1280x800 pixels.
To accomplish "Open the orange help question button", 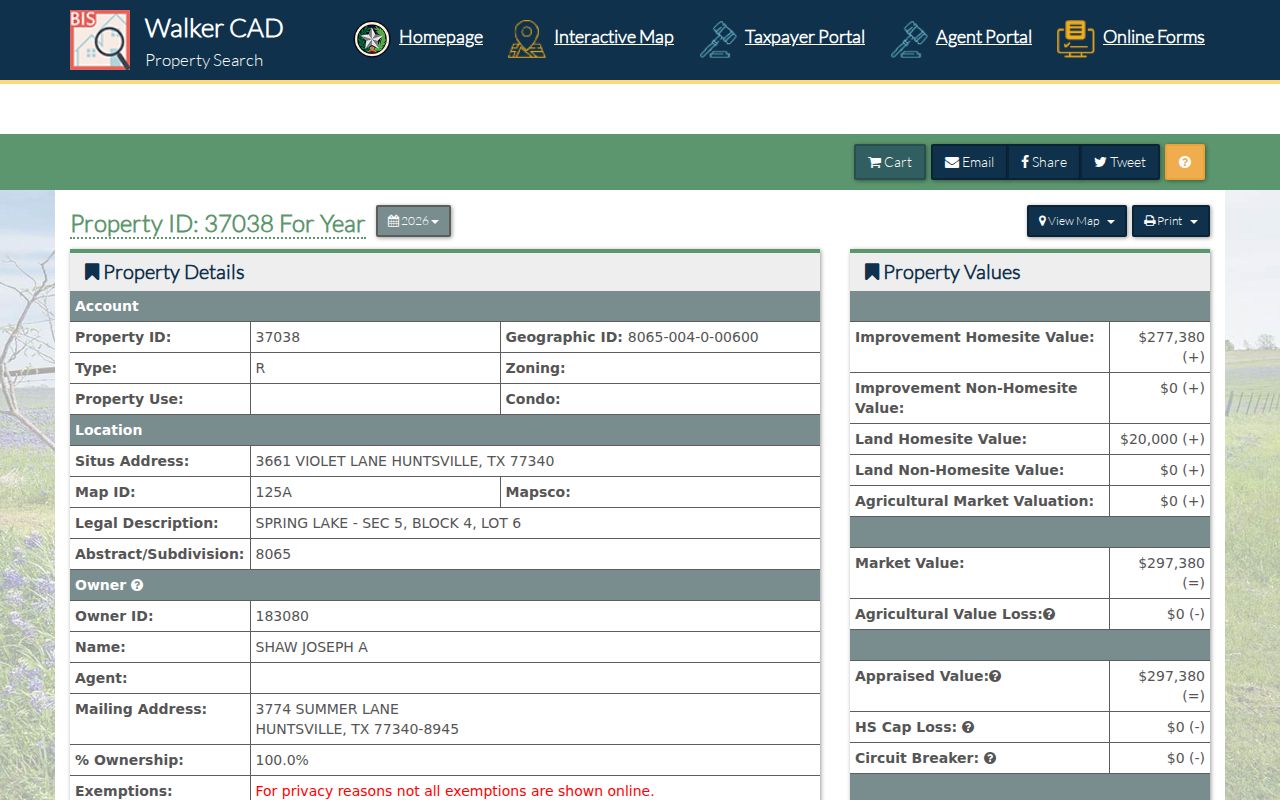I will point(1185,162).
